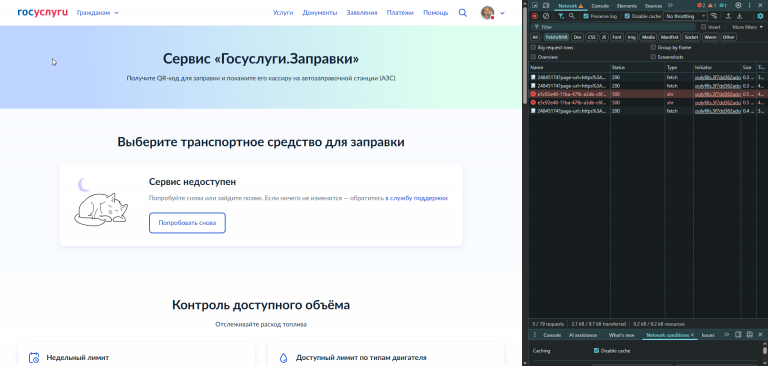Go to Заявления in the site header

tap(361, 13)
